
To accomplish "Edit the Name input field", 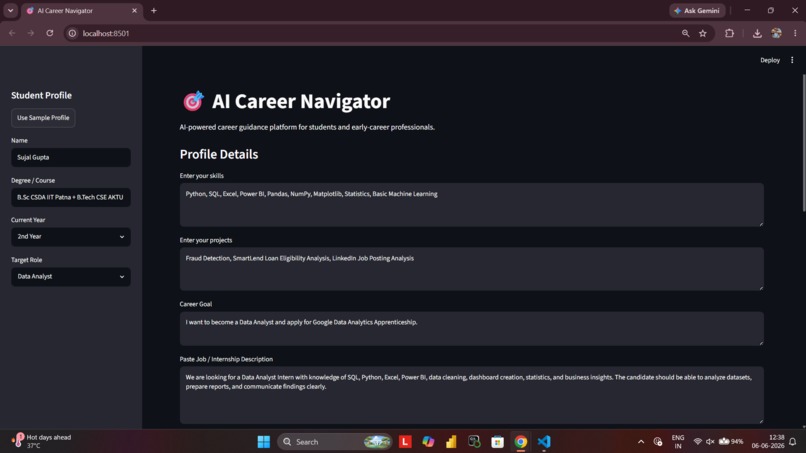I will click(x=70, y=157).
